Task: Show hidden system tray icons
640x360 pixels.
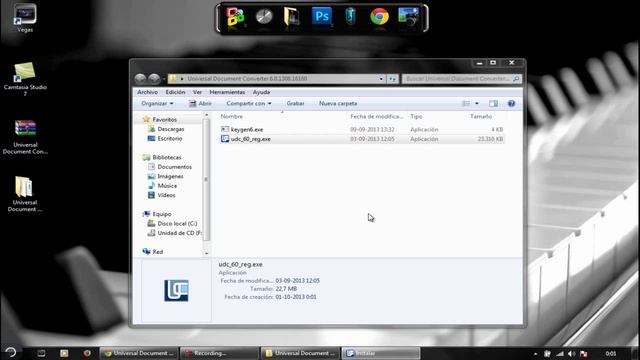Action: 536,354
